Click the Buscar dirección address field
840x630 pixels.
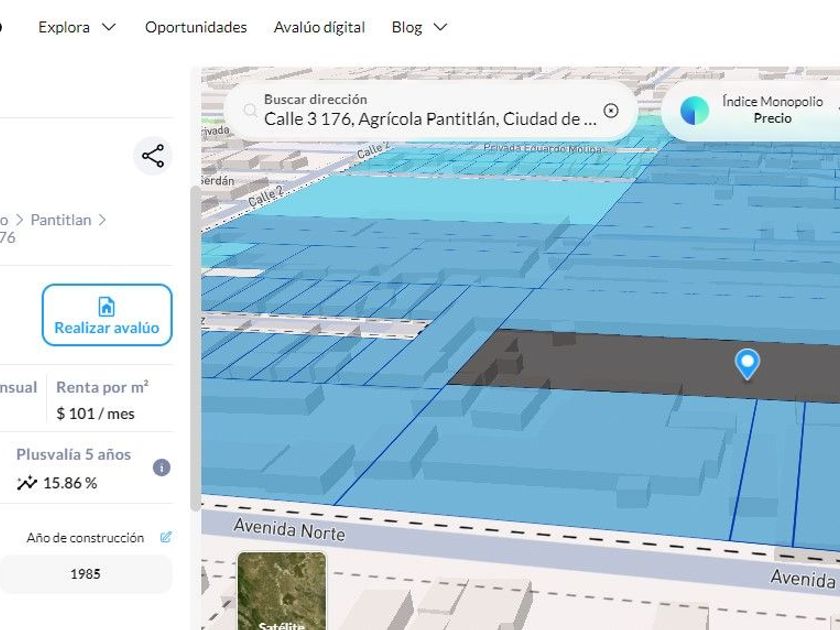coord(430,119)
